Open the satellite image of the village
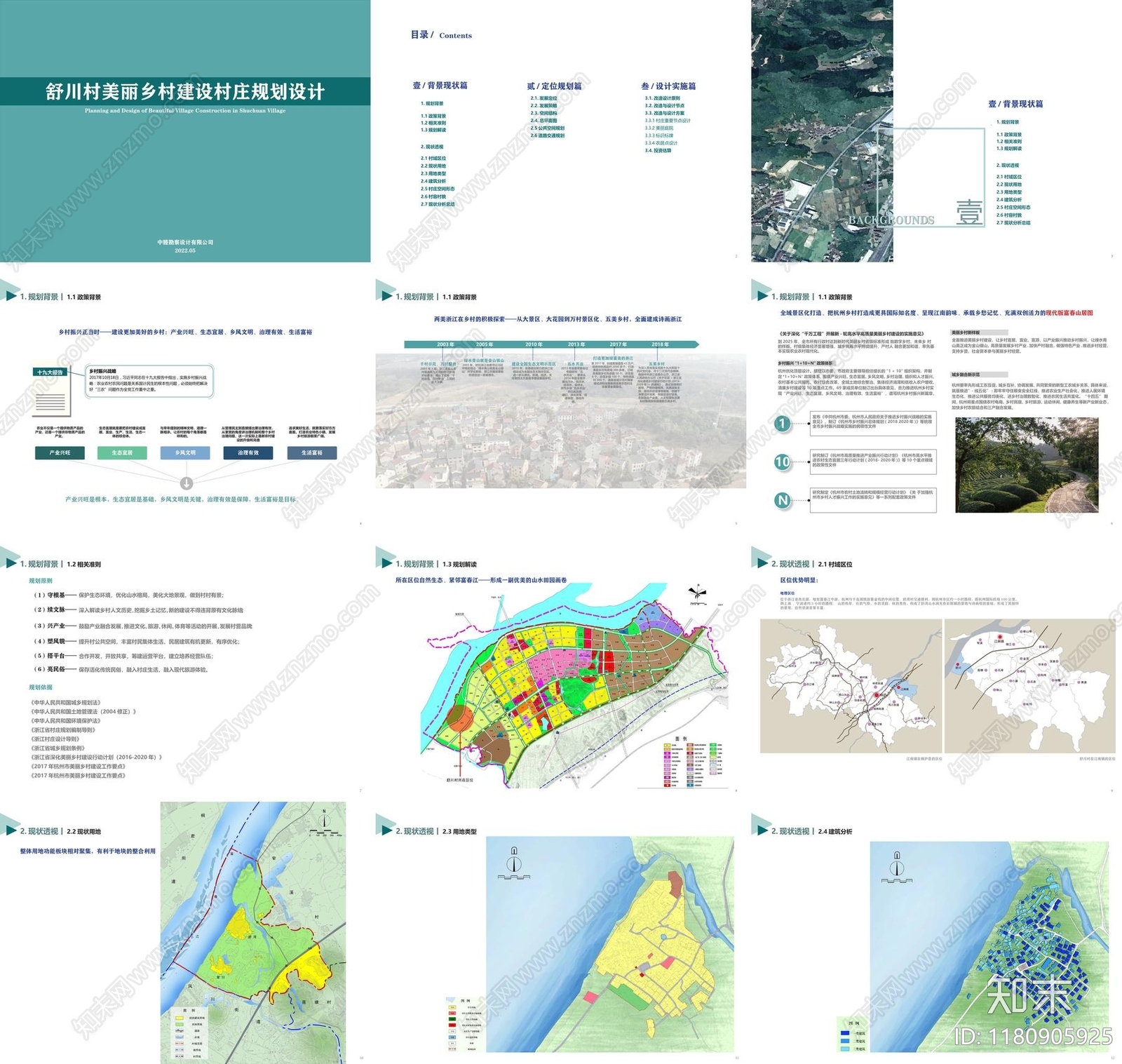The height and width of the screenshot is (1064, 1122). coord(822,131)
